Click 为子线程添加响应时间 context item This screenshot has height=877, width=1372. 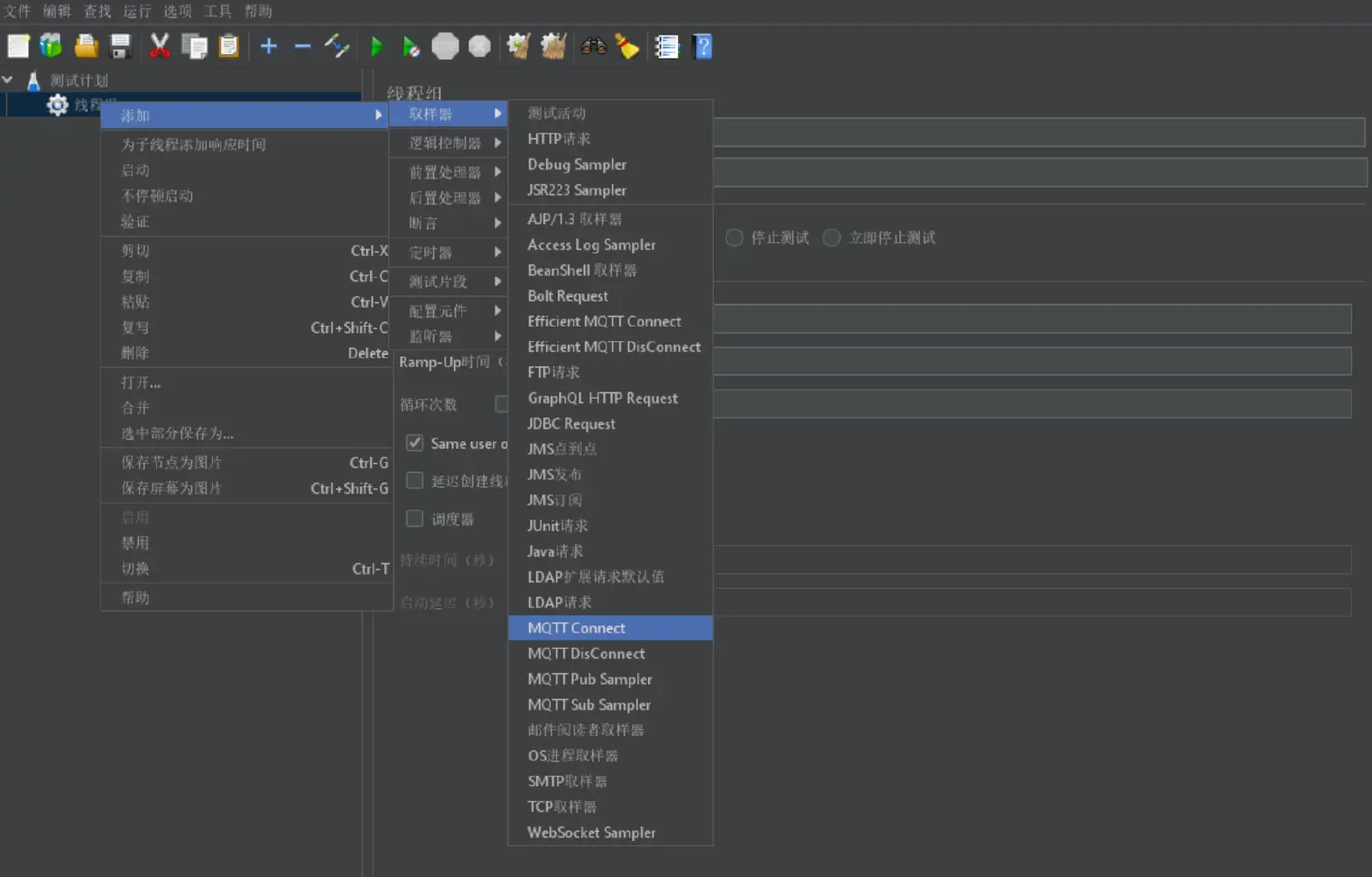[x=246, y=144]
